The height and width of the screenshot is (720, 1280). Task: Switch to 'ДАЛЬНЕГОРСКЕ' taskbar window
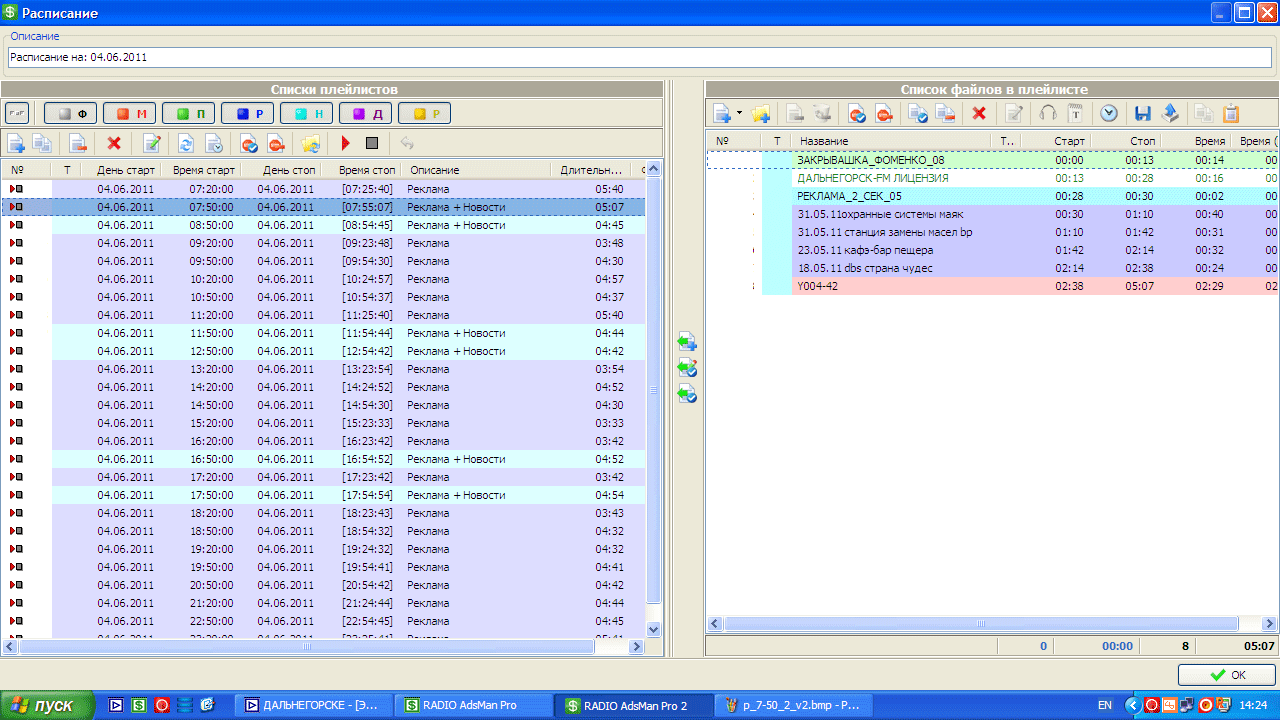pos(312,705)
